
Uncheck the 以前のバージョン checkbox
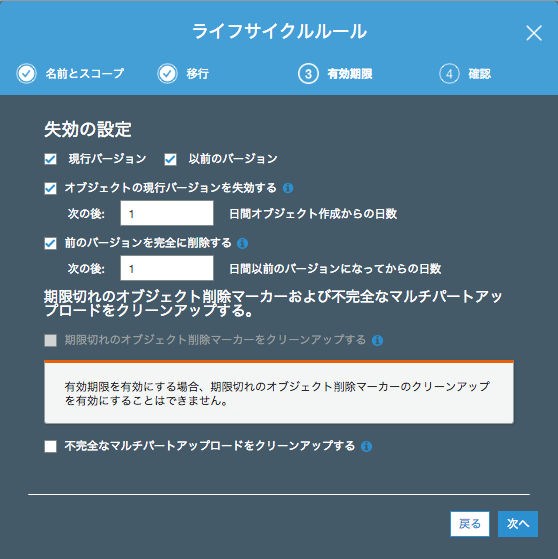coord(170,159)
